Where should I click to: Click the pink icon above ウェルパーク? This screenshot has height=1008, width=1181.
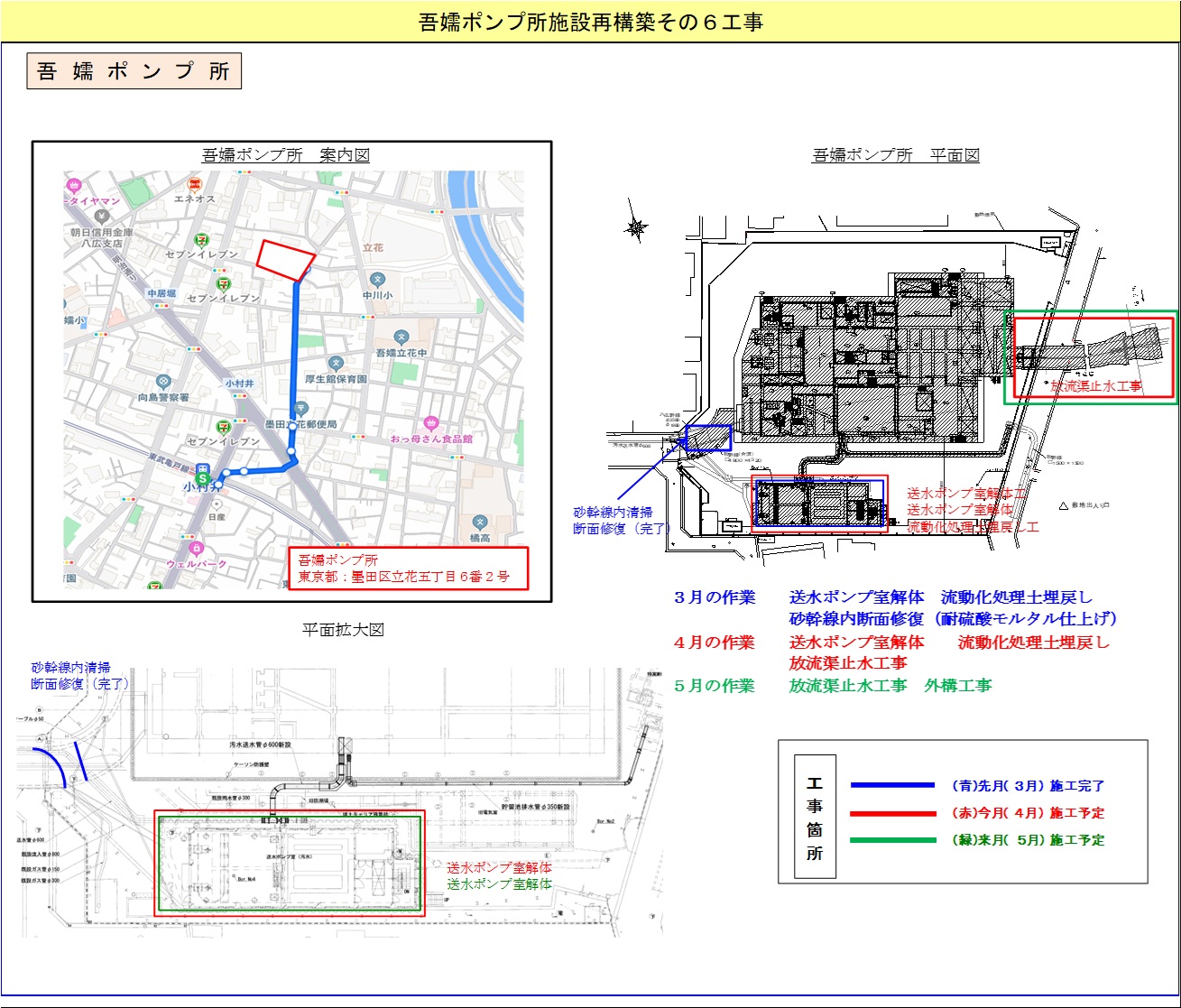tap(196, 548)
